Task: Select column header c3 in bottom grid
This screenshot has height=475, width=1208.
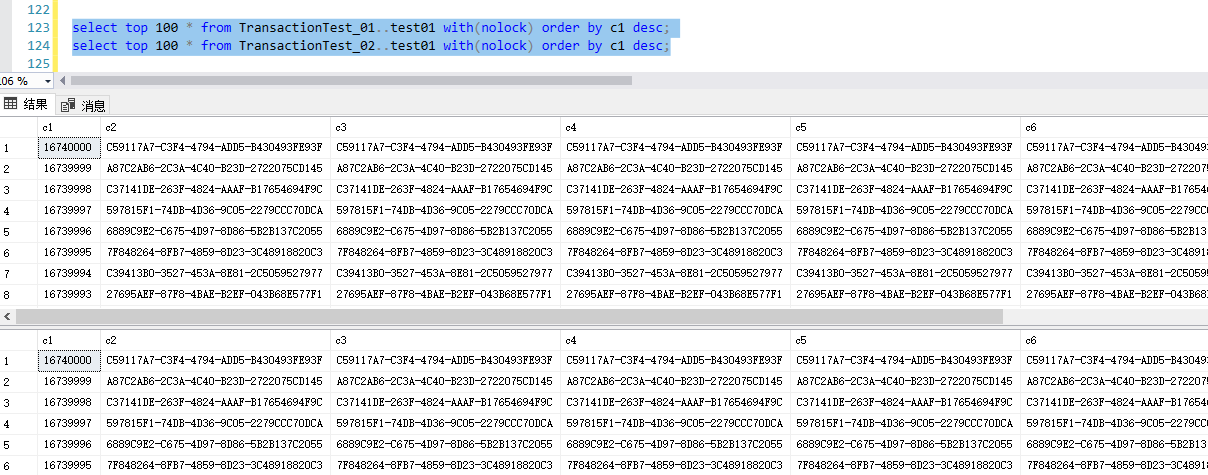Action: pos(445,339)
